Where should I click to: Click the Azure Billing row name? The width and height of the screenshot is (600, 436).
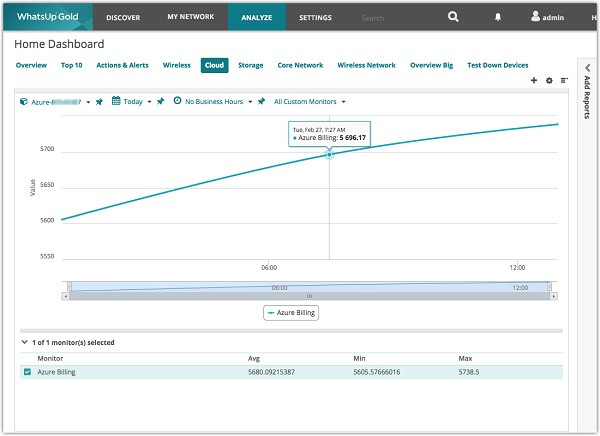click(x=56, y=372)
